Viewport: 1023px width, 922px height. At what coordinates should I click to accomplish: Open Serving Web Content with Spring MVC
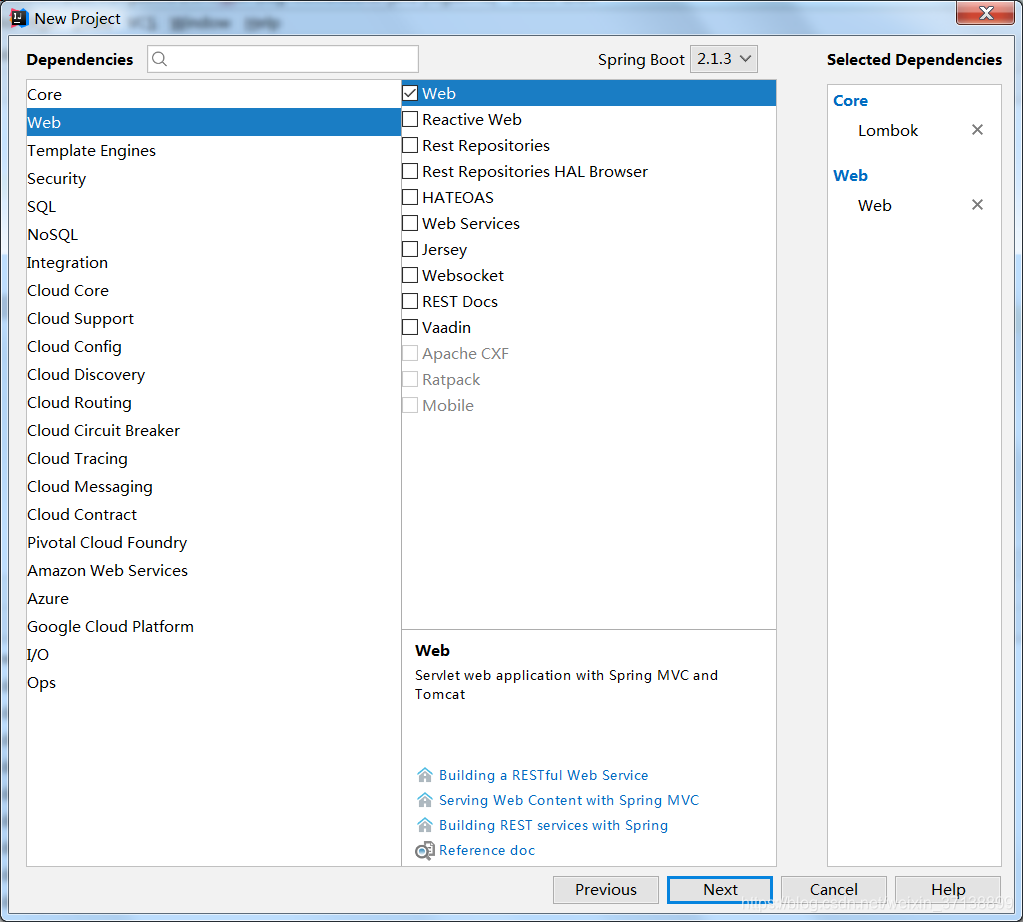(x=569, y=800)
